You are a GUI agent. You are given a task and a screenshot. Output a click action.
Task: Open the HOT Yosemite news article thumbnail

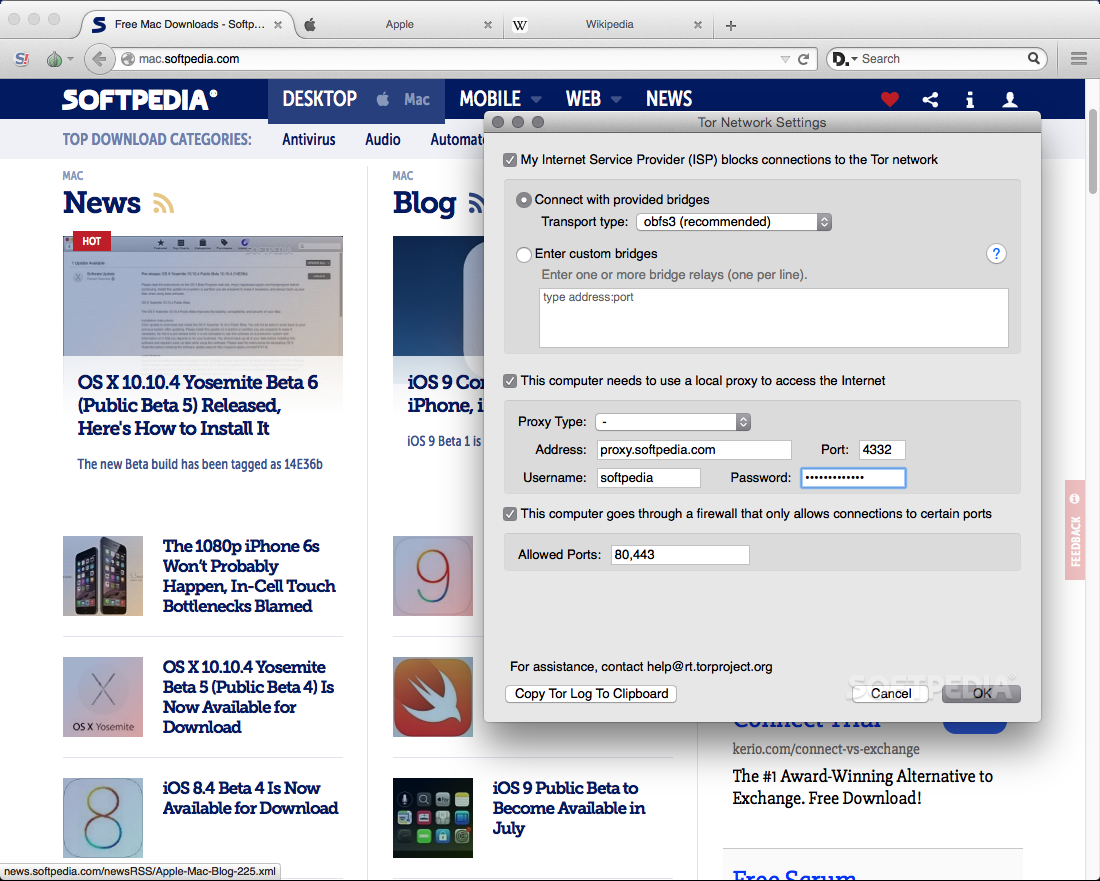pyautogui.click(x=203, y=296)
